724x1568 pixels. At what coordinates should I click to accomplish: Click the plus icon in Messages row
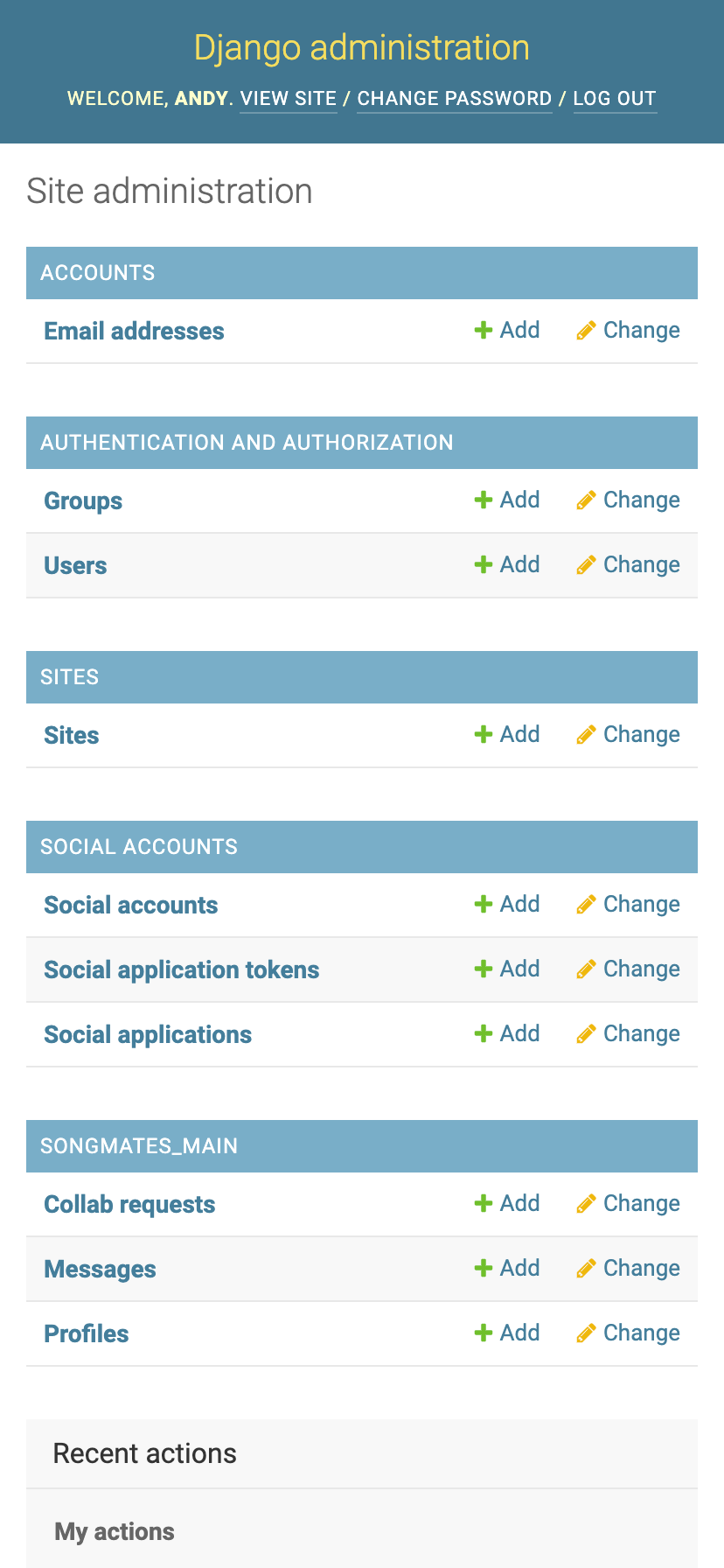[x=483, y=1268]
